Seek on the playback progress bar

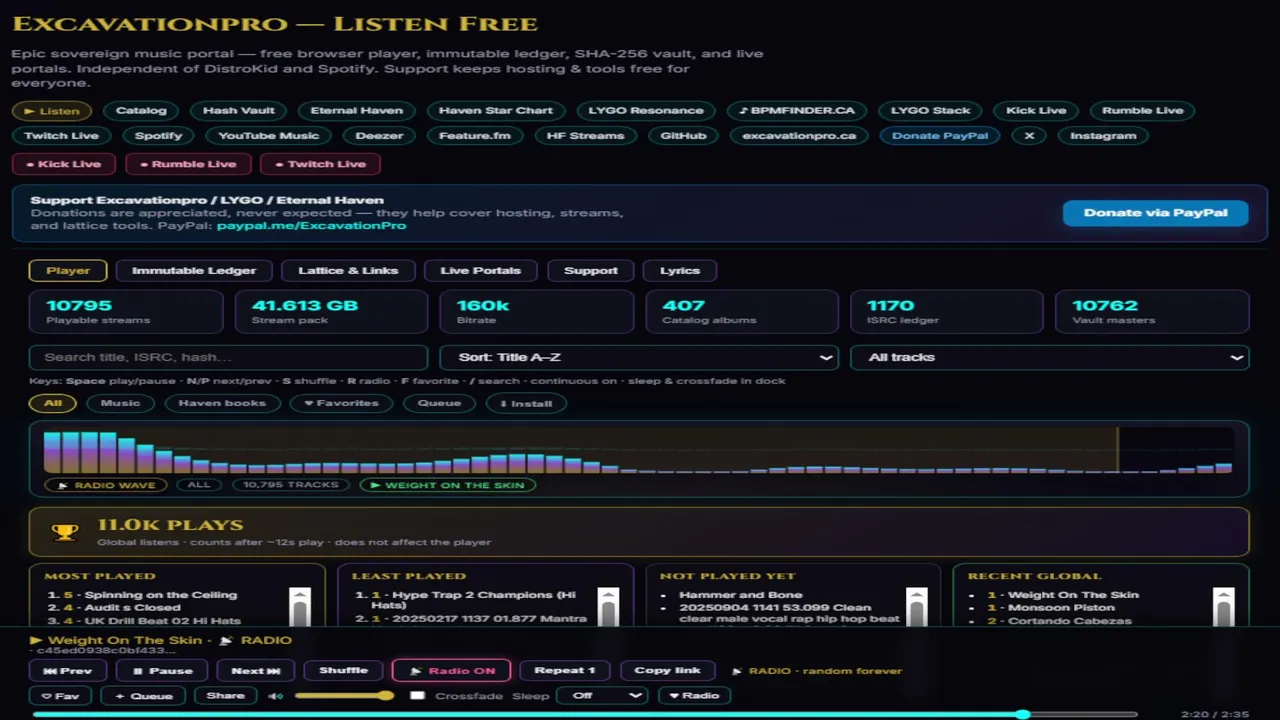click(585, 715)
